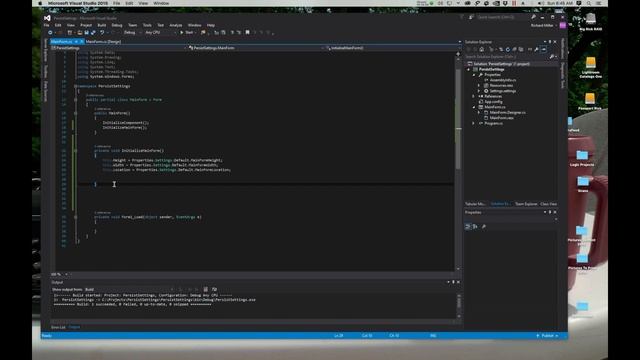Collapse the MainForm.cs node in Solution Explorer

click(474, 107)
